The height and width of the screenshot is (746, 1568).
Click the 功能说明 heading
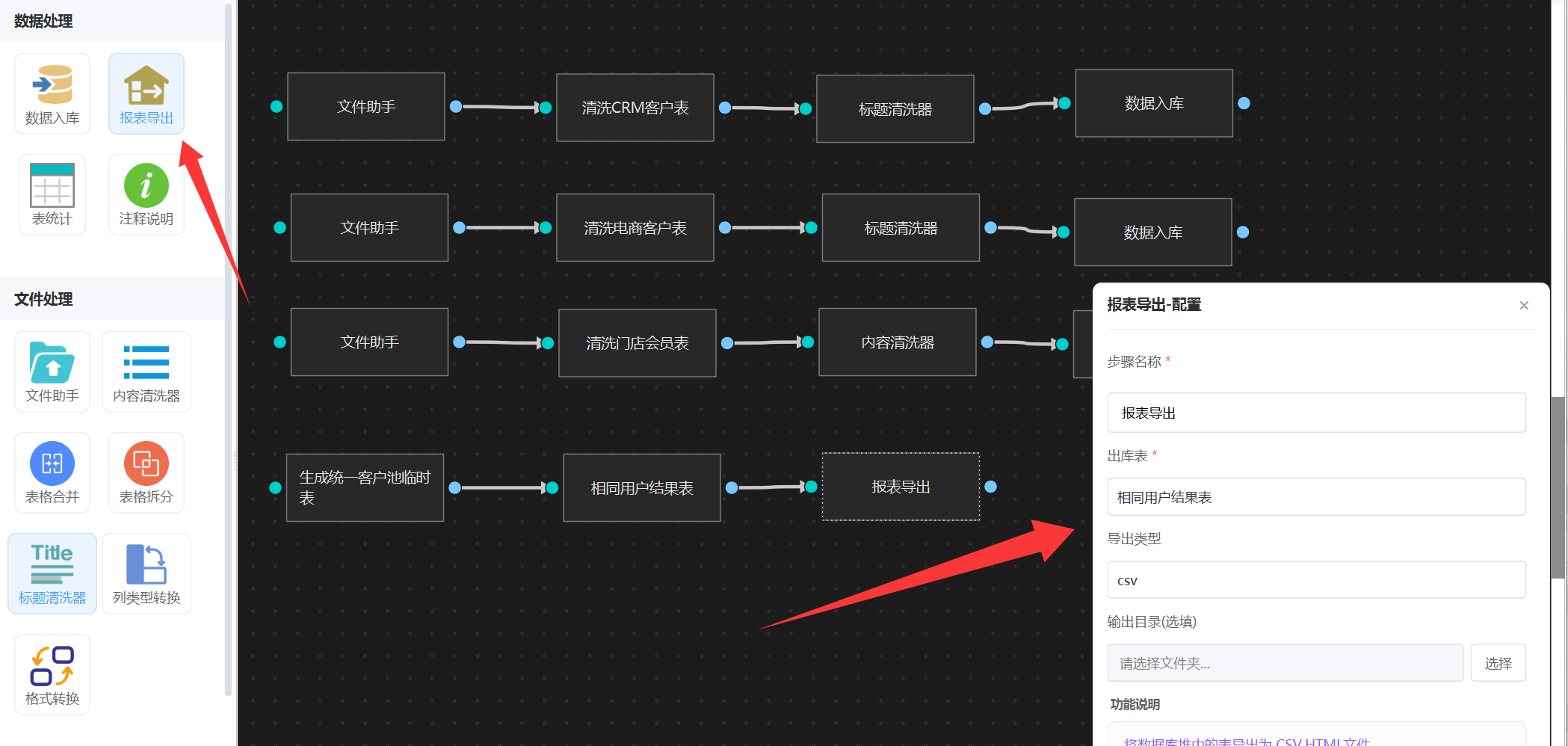point(1135,704)
